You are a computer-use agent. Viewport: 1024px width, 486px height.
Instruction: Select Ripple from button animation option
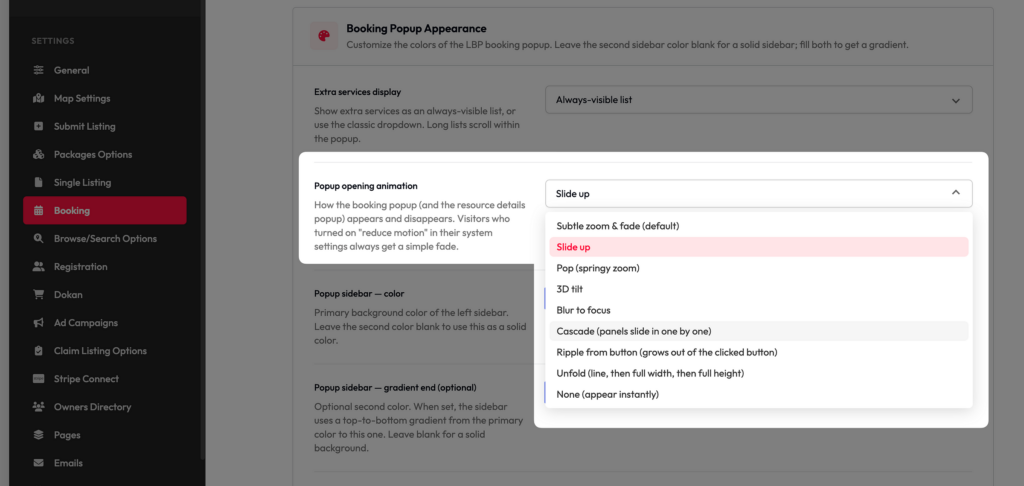coord(759,352)
